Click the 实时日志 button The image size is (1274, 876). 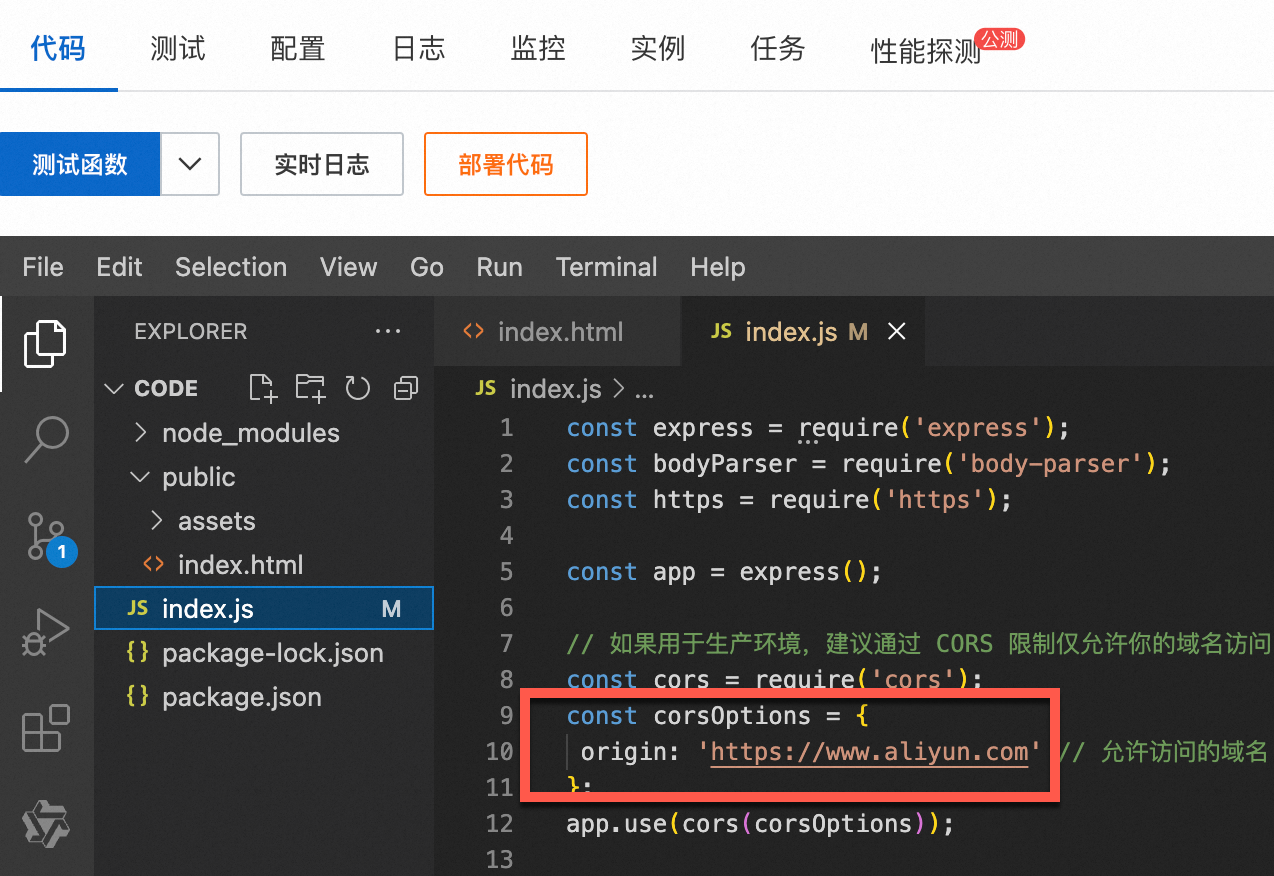[x=322, y=164]
